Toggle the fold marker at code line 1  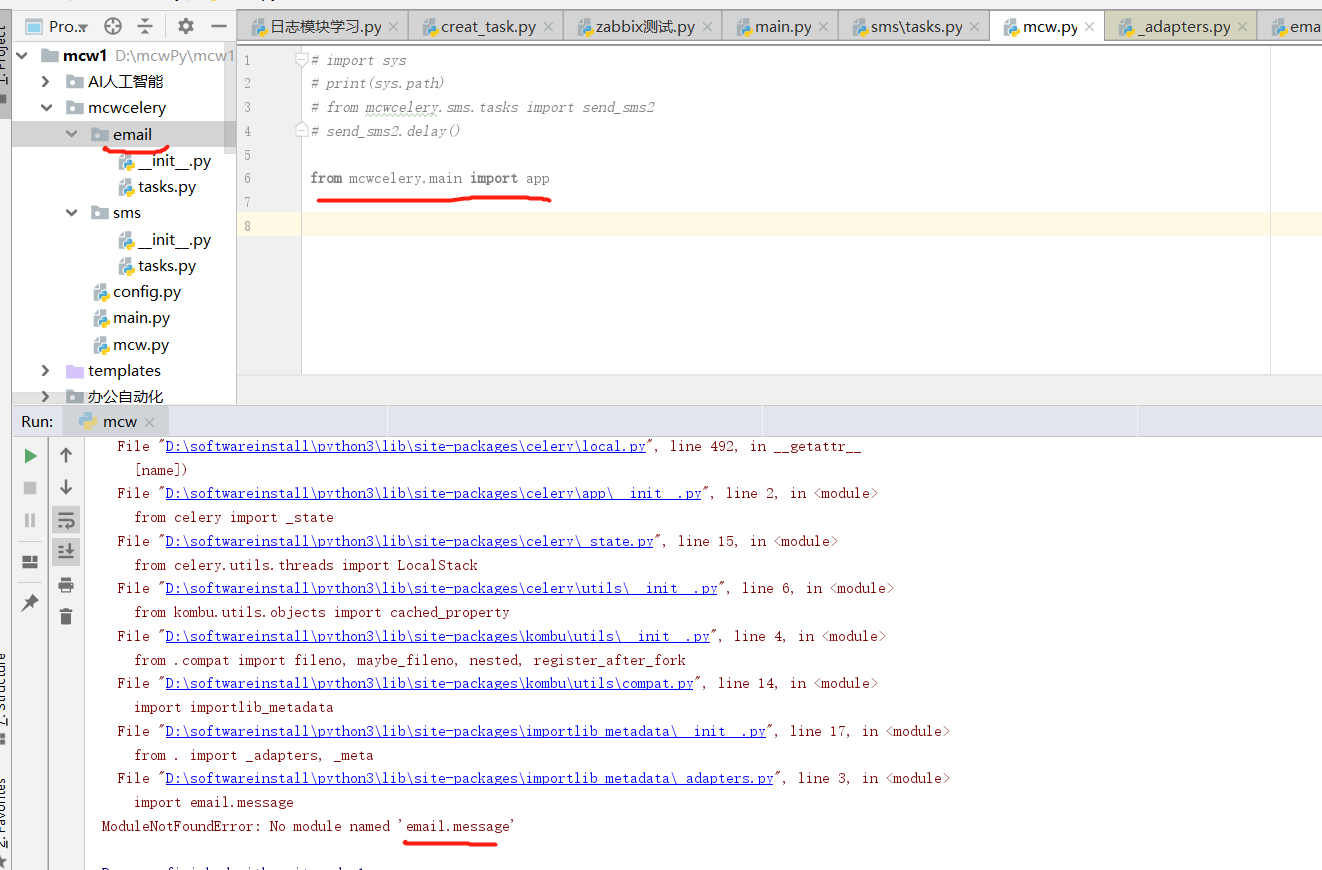click(301, 60)
